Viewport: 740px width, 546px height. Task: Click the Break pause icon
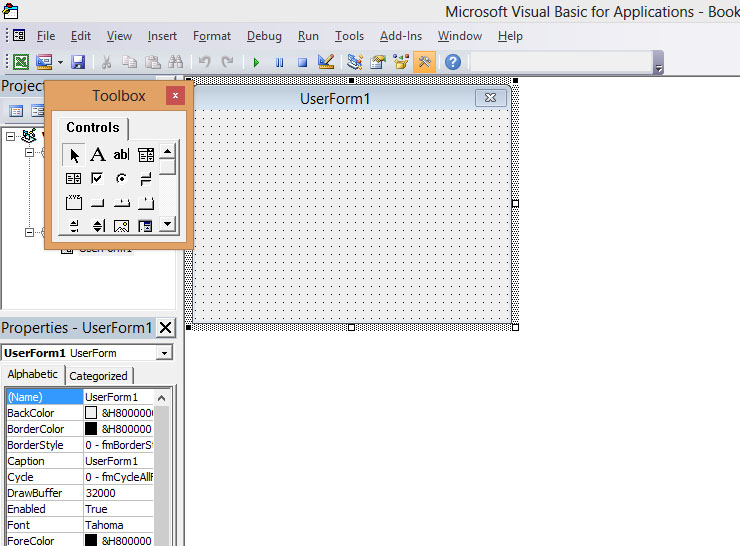click(x=279, y=62)
